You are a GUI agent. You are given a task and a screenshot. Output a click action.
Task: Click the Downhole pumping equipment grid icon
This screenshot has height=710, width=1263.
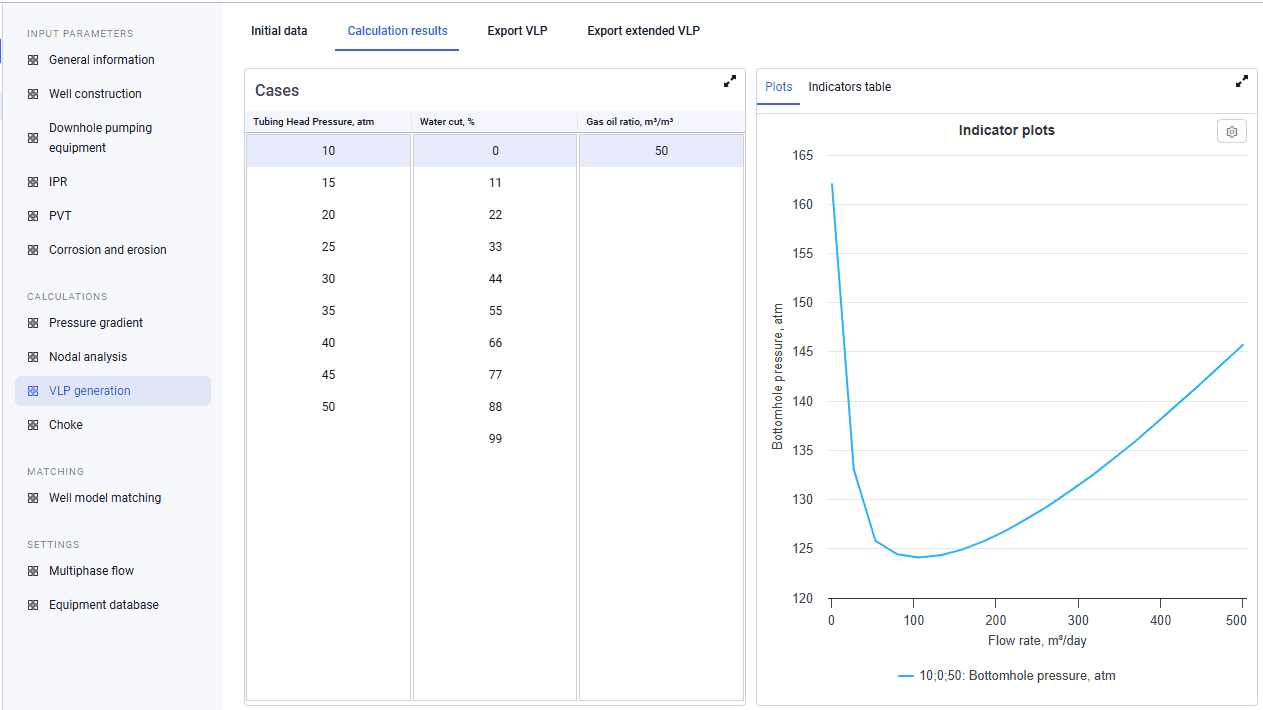pyautogui.click(x=33, y=138)
